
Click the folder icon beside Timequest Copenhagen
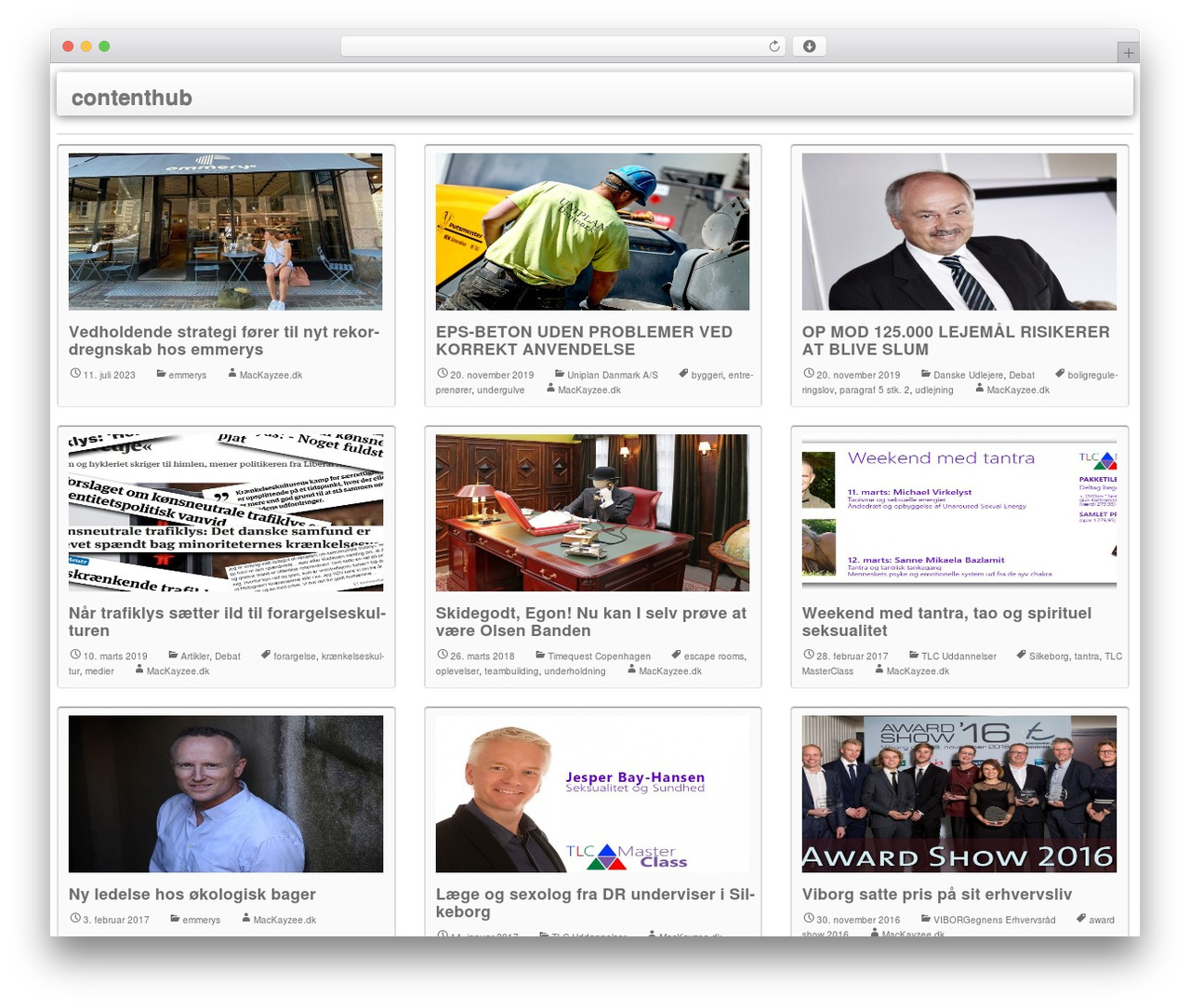pyautogui.click(x=540, y=655)
